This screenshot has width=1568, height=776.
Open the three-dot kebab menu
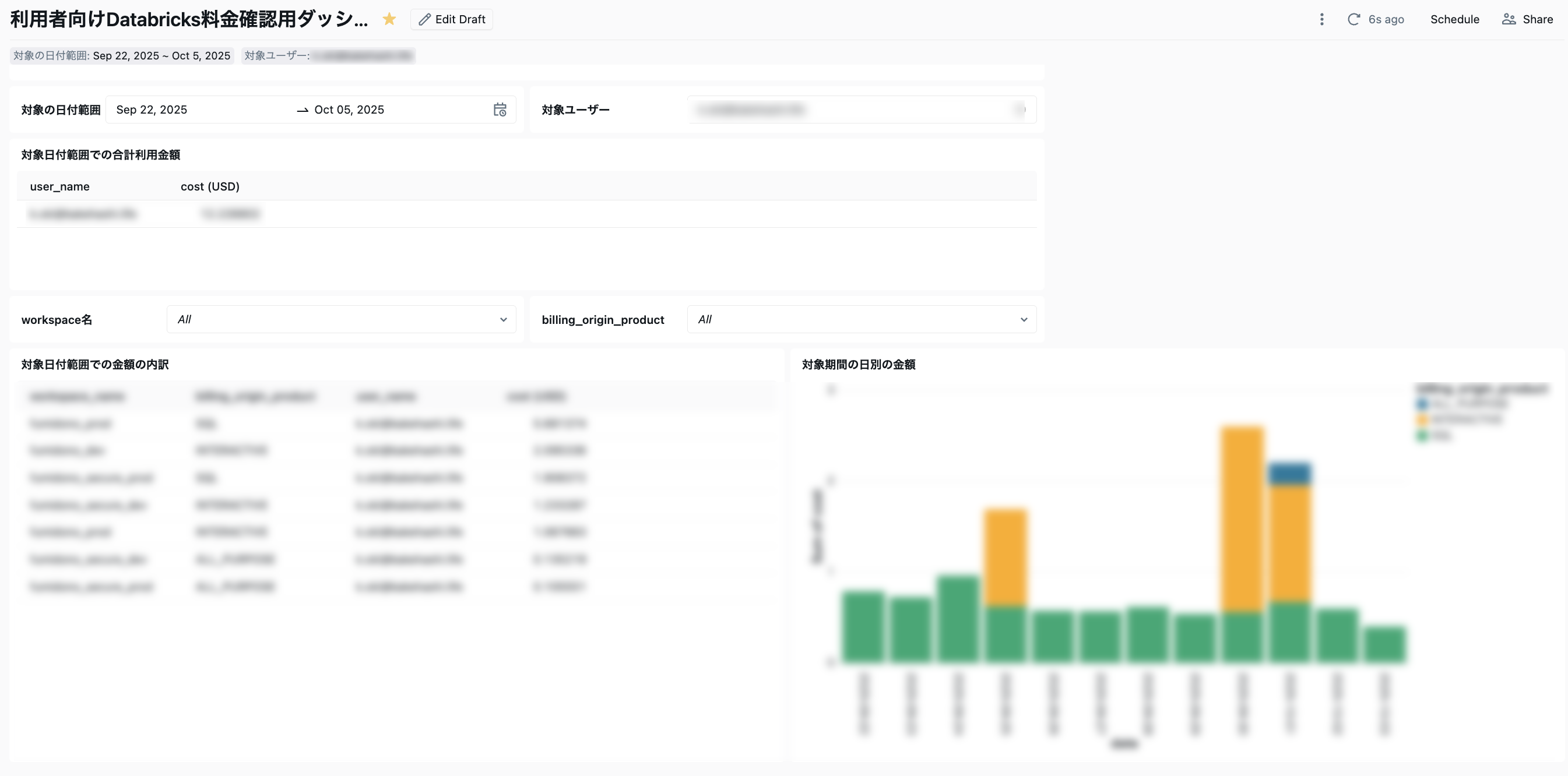(1321, 19)
